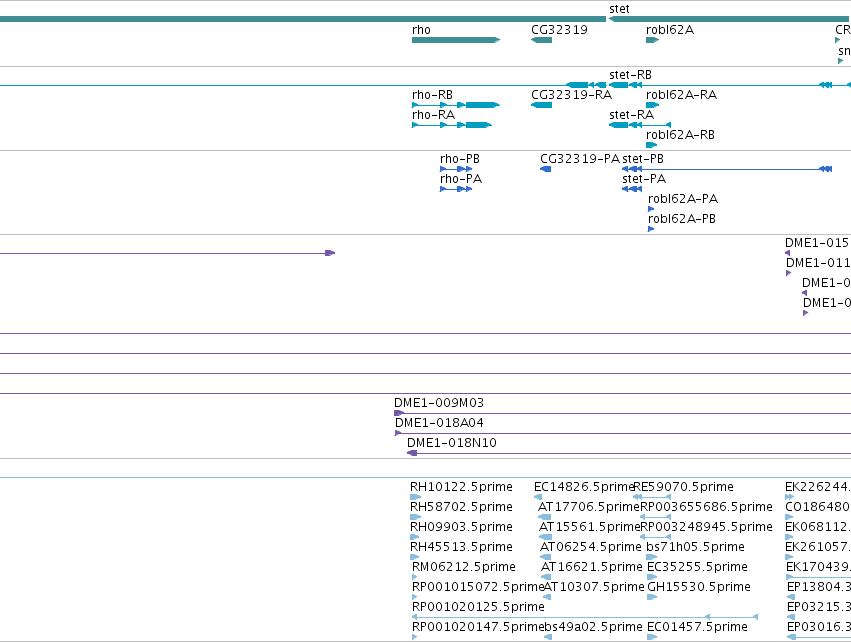The height and width of the screenshot is (642, 851).
Task: Click the DME1-015 clone label
Action: 817,243
